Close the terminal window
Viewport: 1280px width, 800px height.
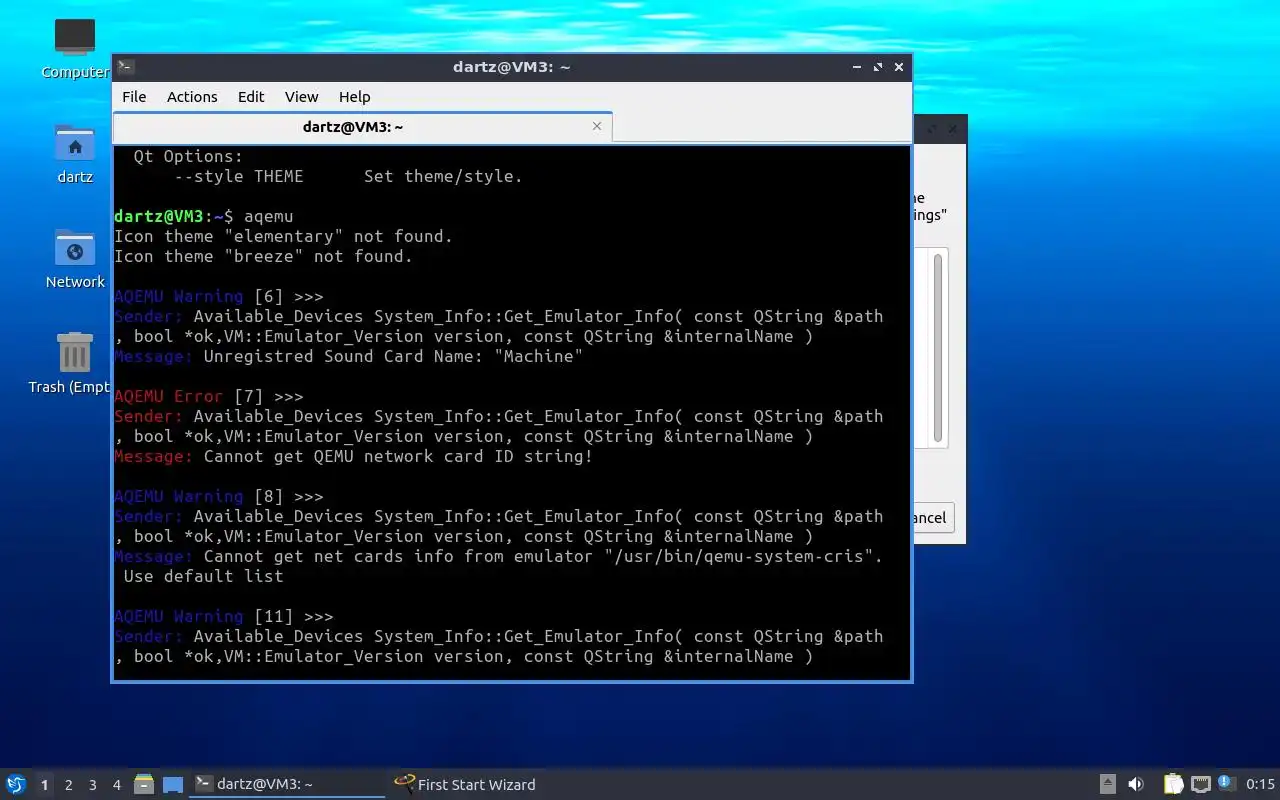click(899, 67)
